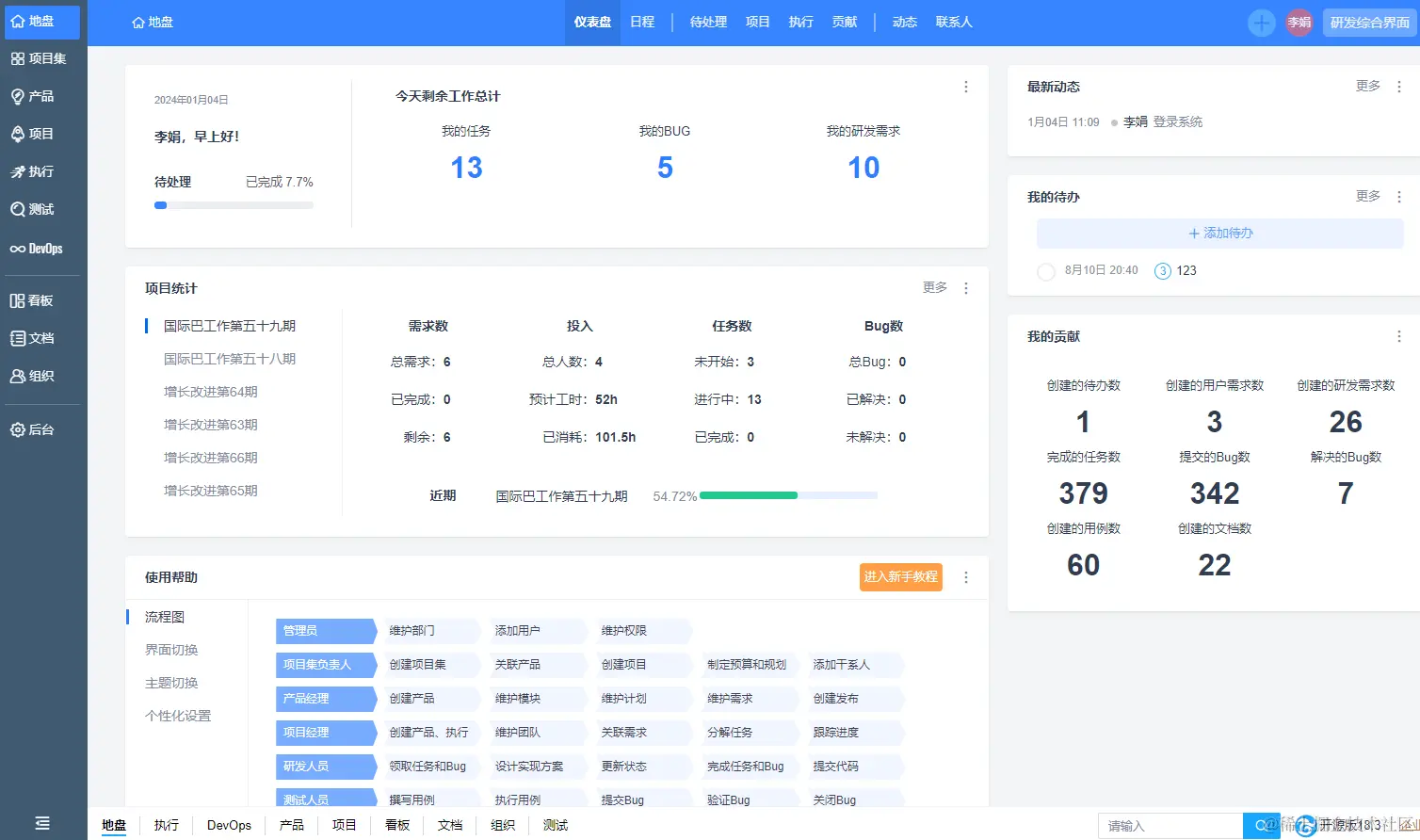Open 我的任务 count 13
The height and width of the screenshot is (840, 1420).
point(466,168)
